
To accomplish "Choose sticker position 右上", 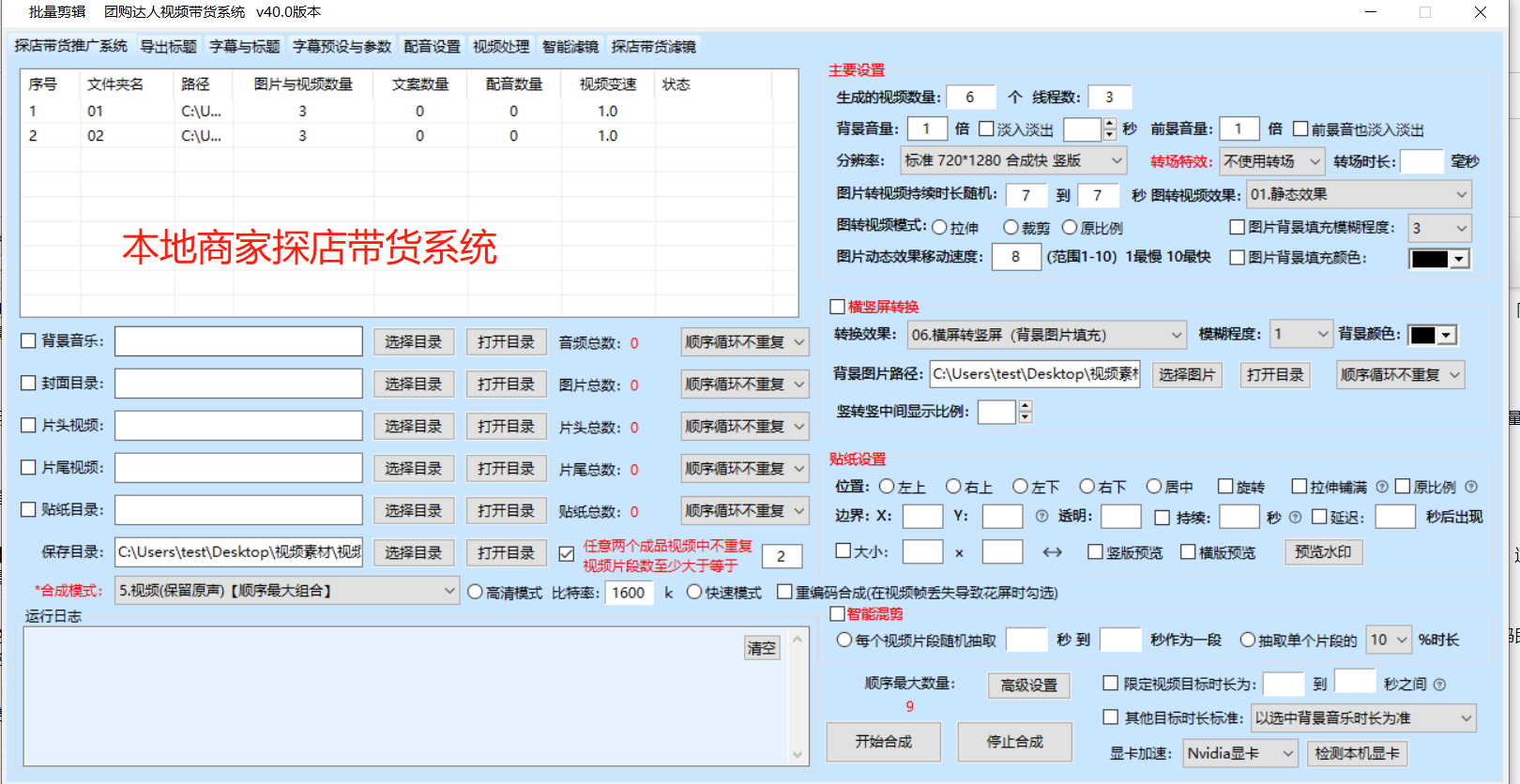I will pyautogui.click(x=953, y=487).
